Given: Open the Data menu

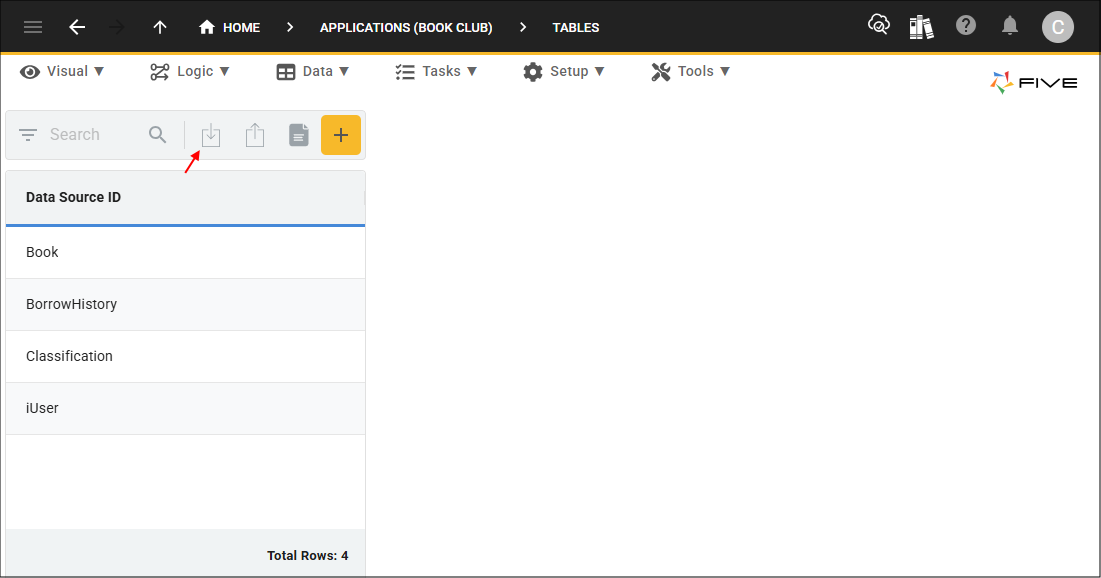Looking at the screenshot, I should tap(312, 72).
